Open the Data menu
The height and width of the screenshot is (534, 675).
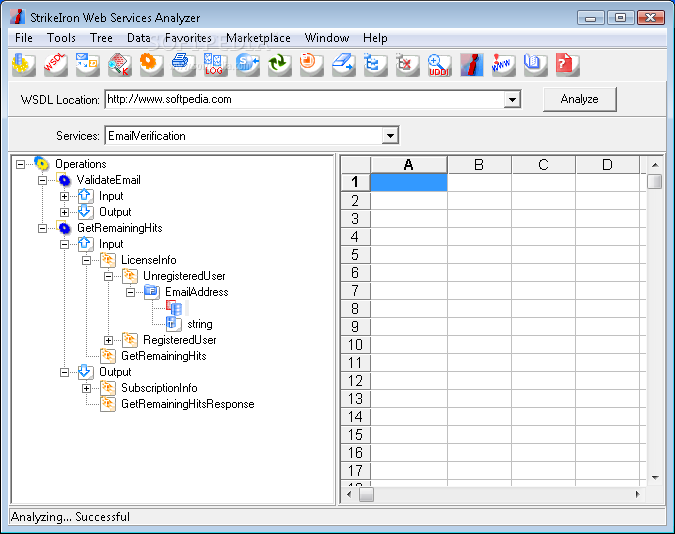[139, 38]
